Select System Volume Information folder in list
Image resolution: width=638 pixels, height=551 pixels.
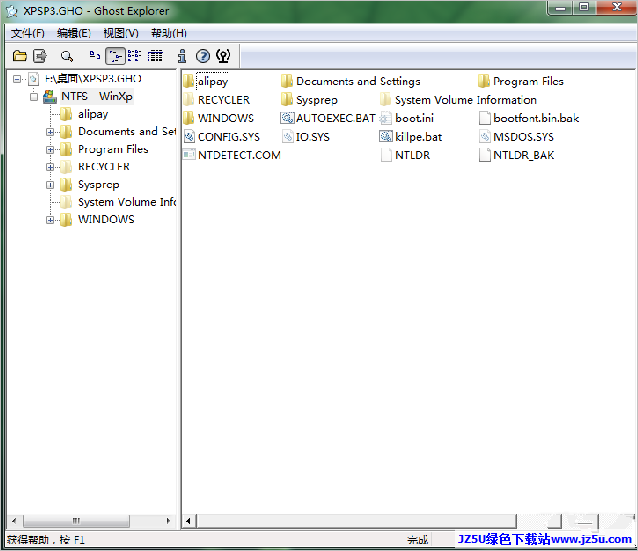pyautogui.click(x=458, y=100)
